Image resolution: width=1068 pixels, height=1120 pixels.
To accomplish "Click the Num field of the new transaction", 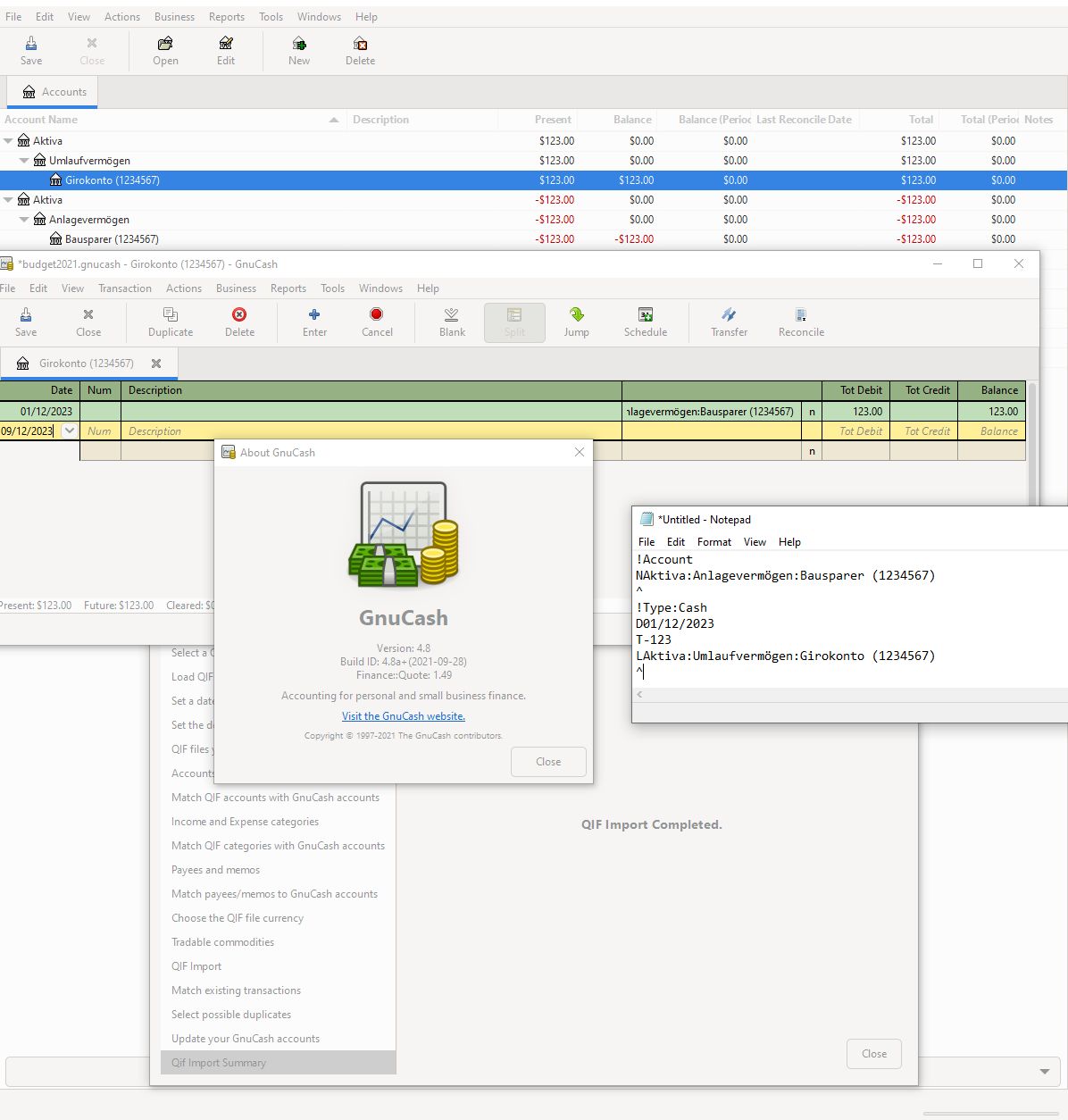I will coord(100,431).
